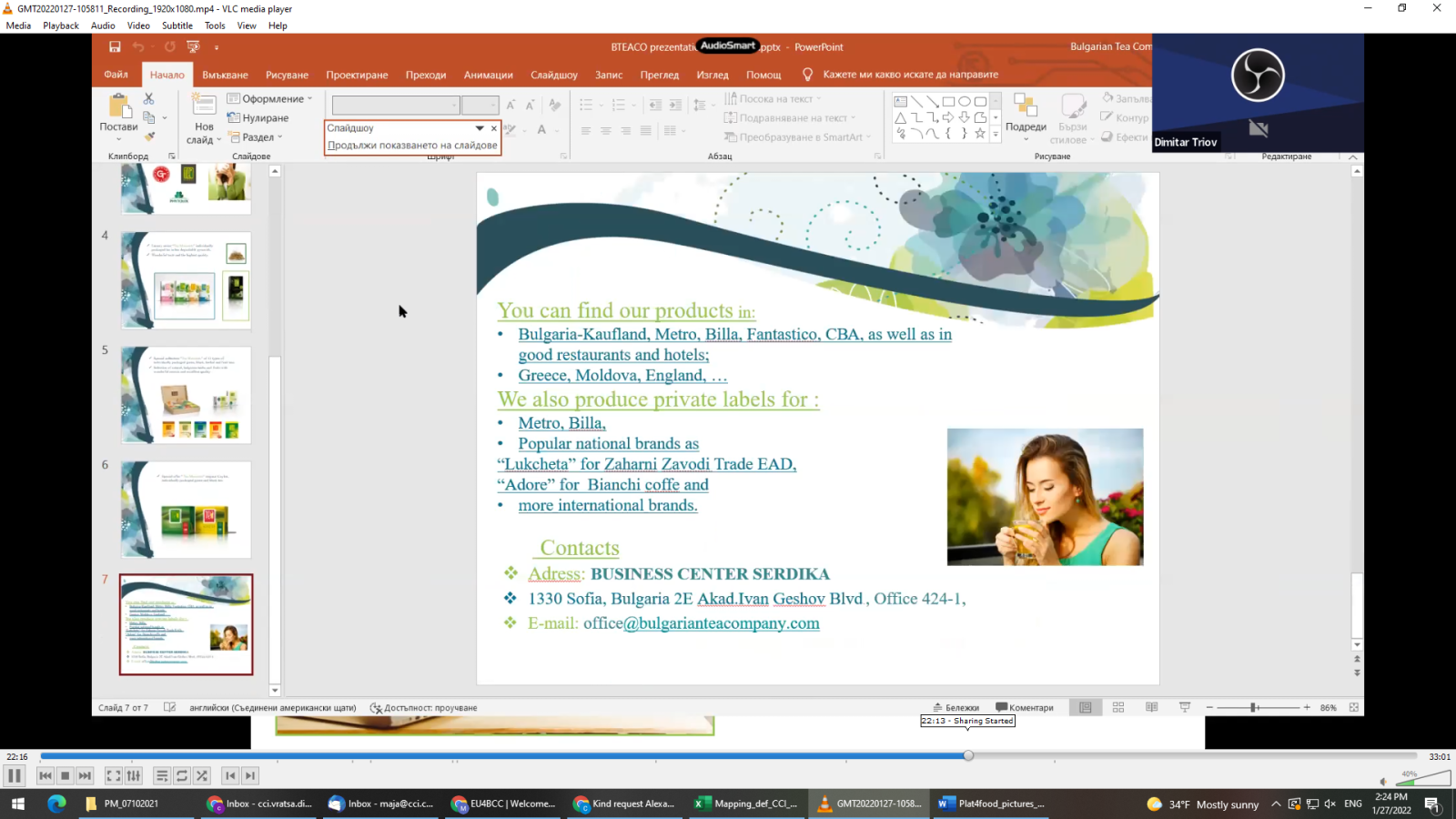1456x819 pixels.
Task: Open VLC Subtitle menu
Action: coord(177,25)
